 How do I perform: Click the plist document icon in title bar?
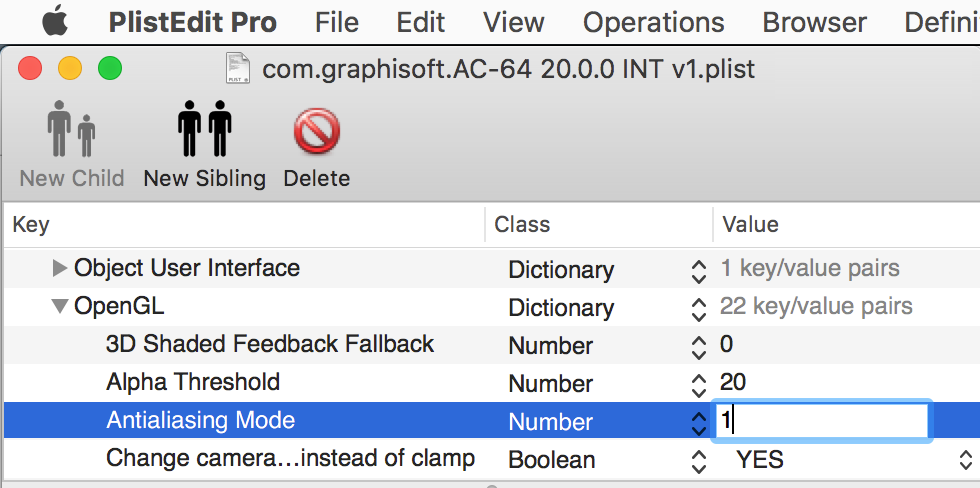coord(238,69)
